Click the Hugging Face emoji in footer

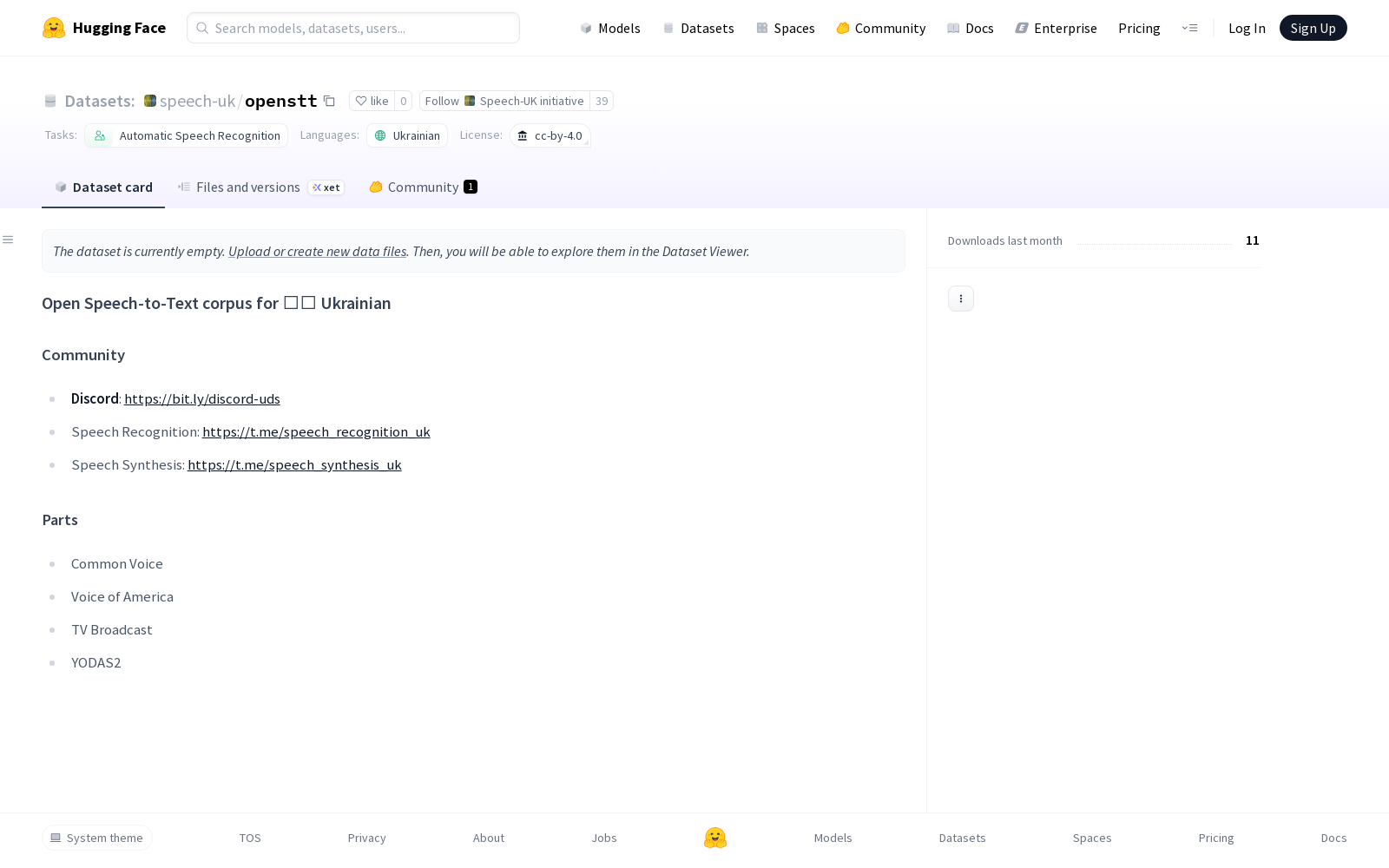pos(715,838)
